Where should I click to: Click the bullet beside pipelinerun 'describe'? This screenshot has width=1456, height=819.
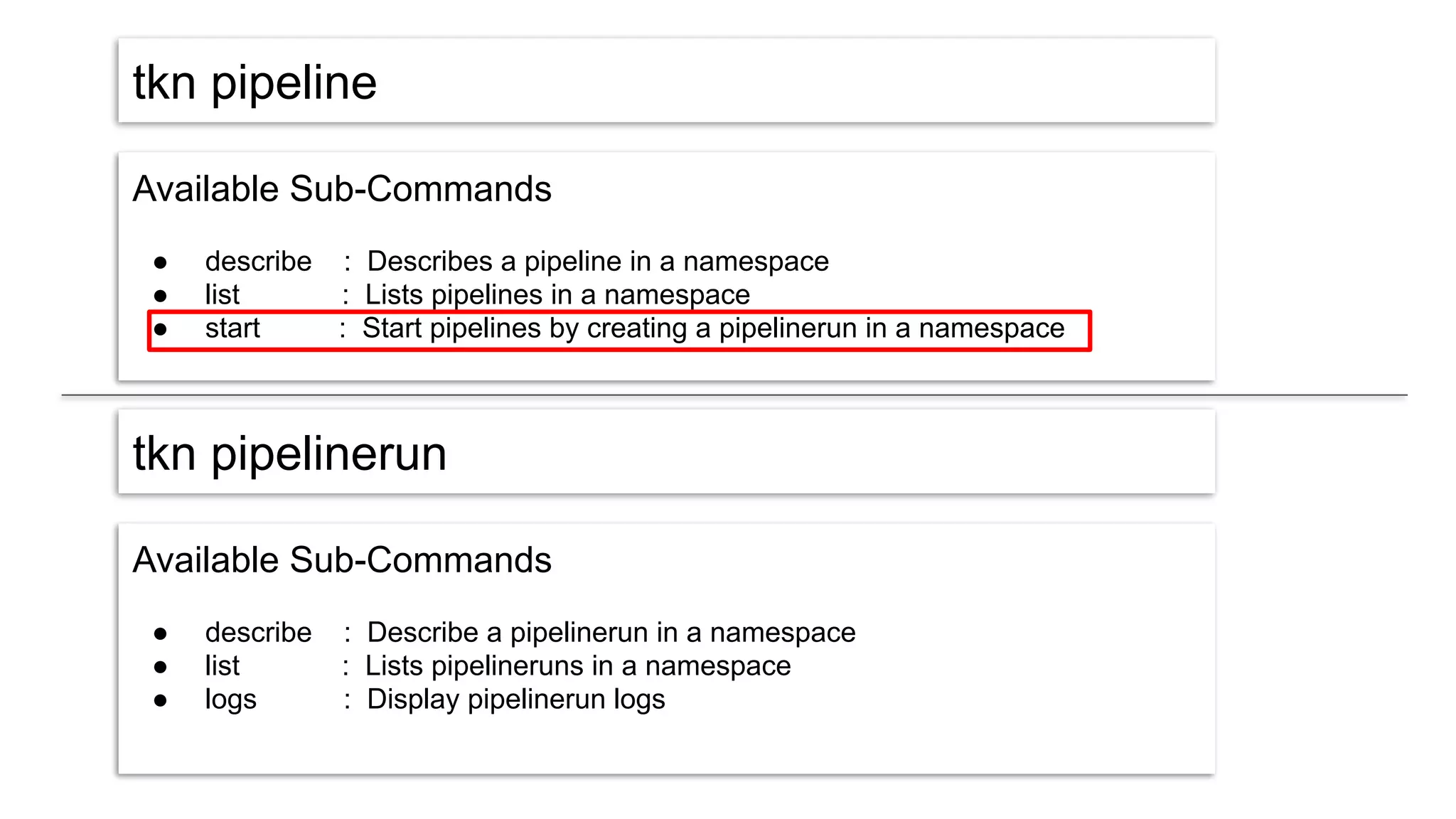click(161, 634)
